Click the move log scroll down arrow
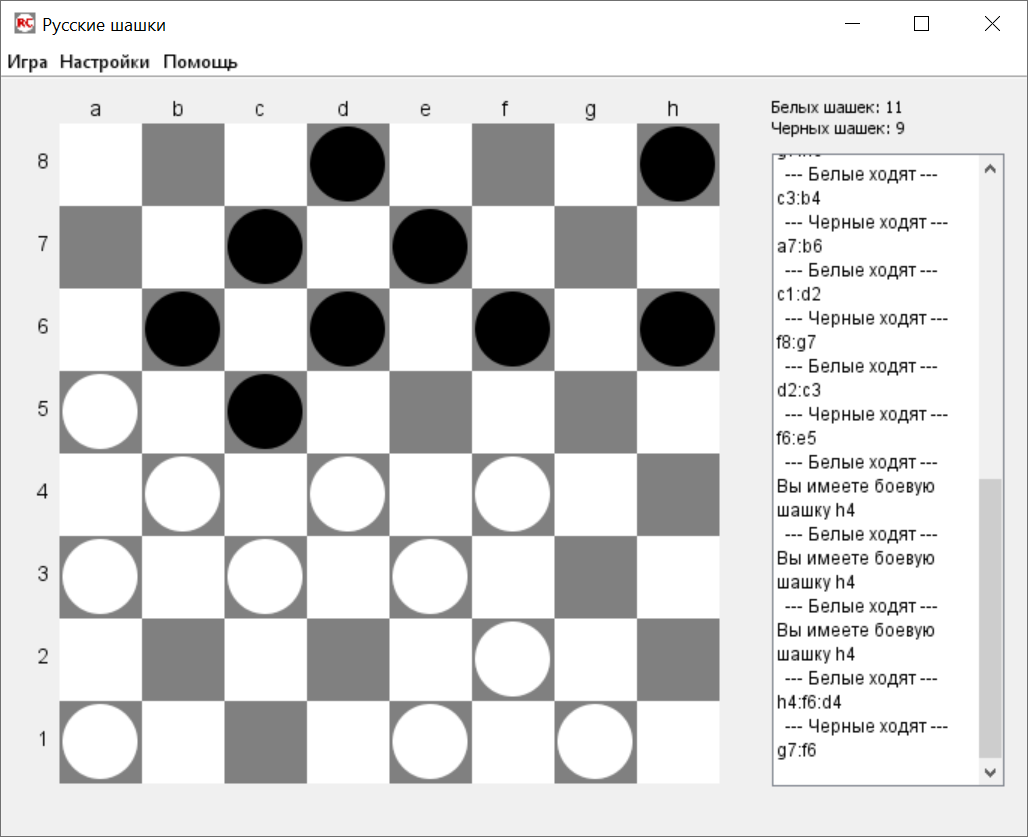 tap(990, 772)
